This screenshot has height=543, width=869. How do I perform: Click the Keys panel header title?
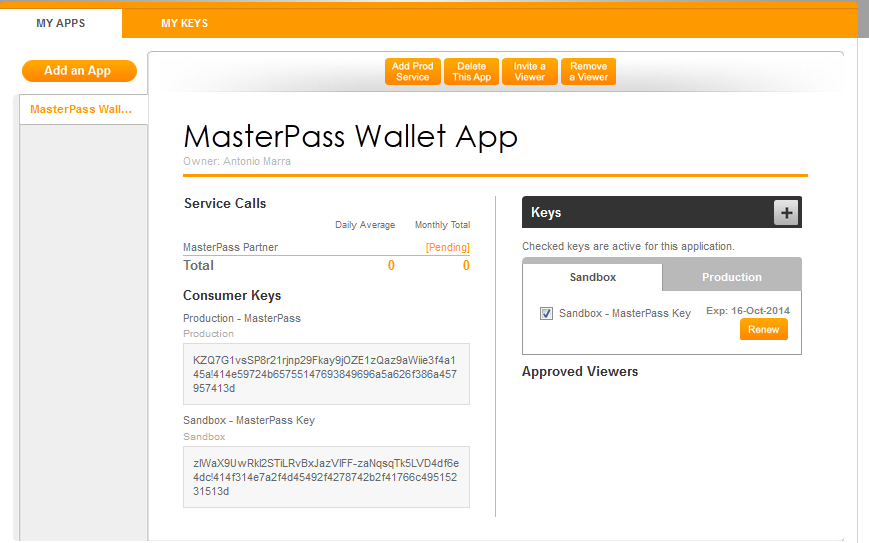[x=546, y=213]
